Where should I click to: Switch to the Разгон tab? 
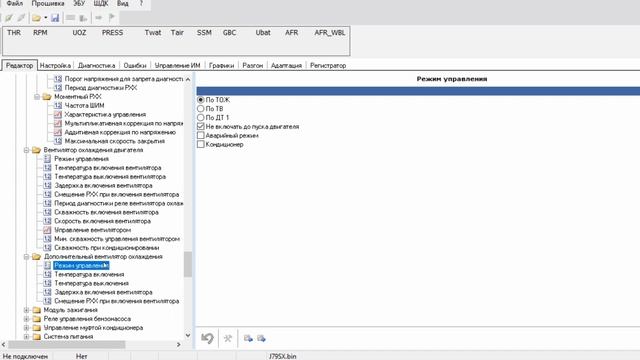[x=253, y=65]
